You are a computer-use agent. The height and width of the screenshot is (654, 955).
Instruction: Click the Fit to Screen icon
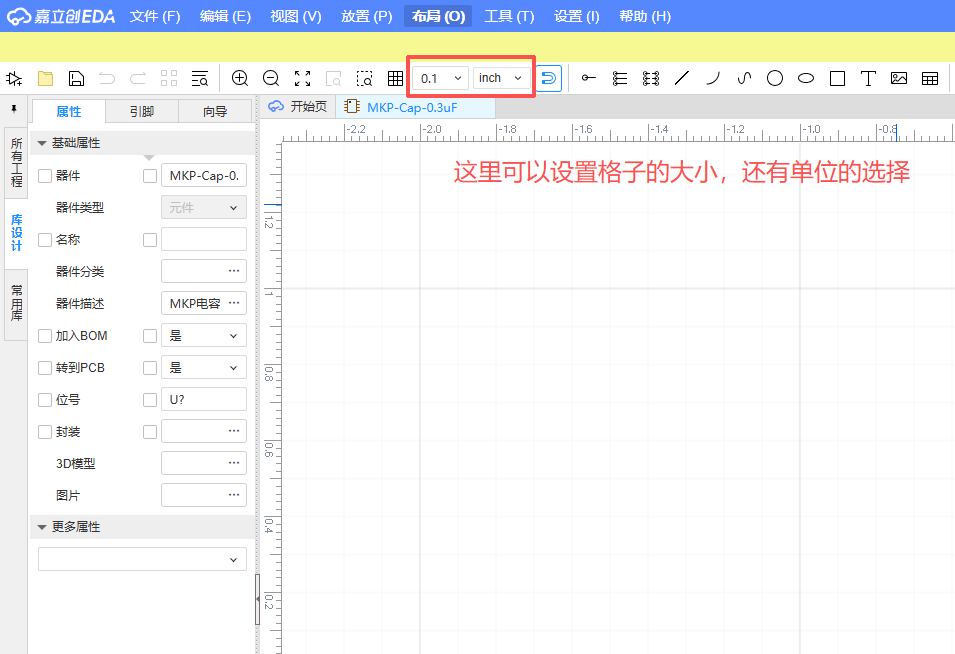tap(303, 77)
